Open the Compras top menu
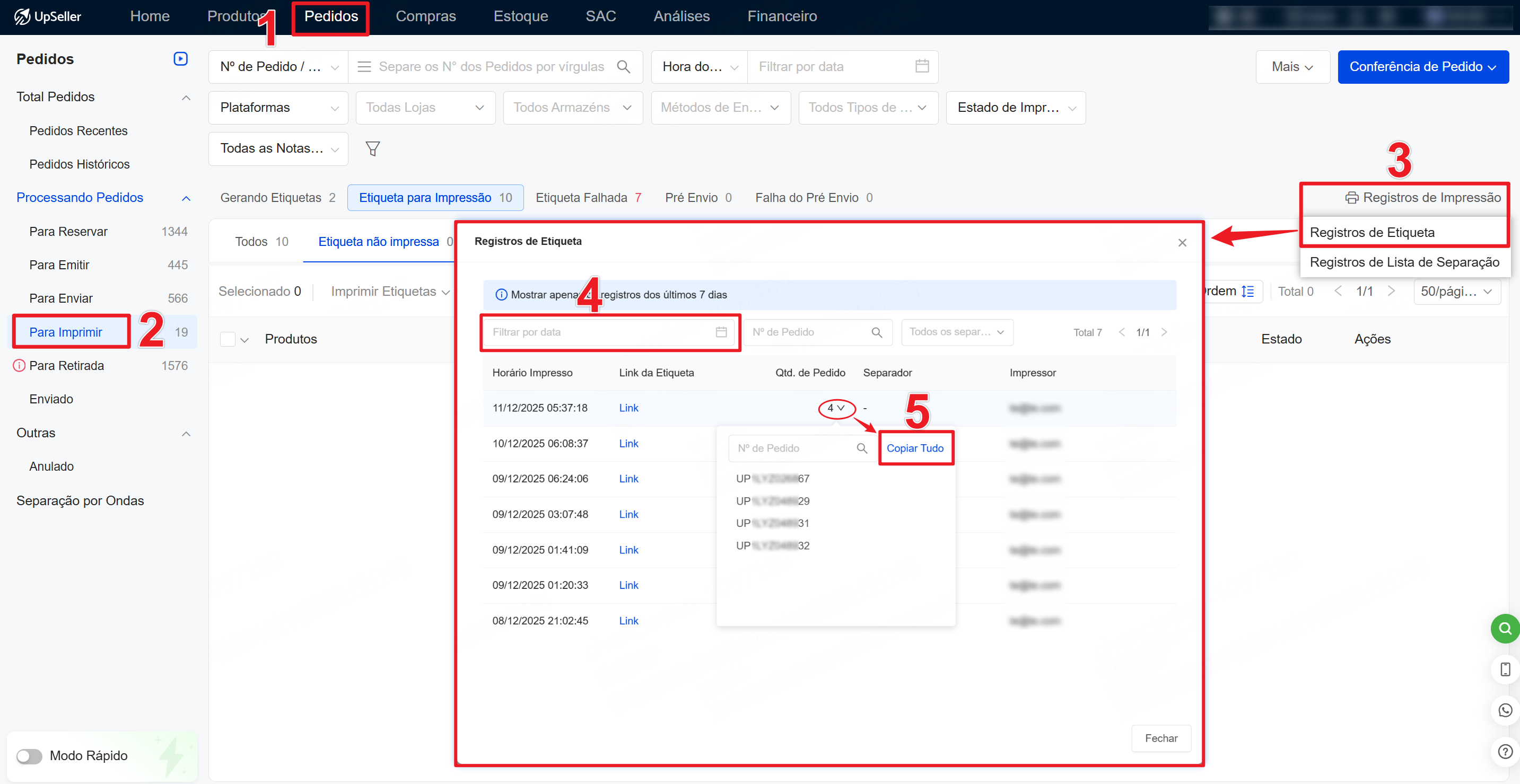The height and width of the screenshot is (784, 1520). click(x=425, y=16)
